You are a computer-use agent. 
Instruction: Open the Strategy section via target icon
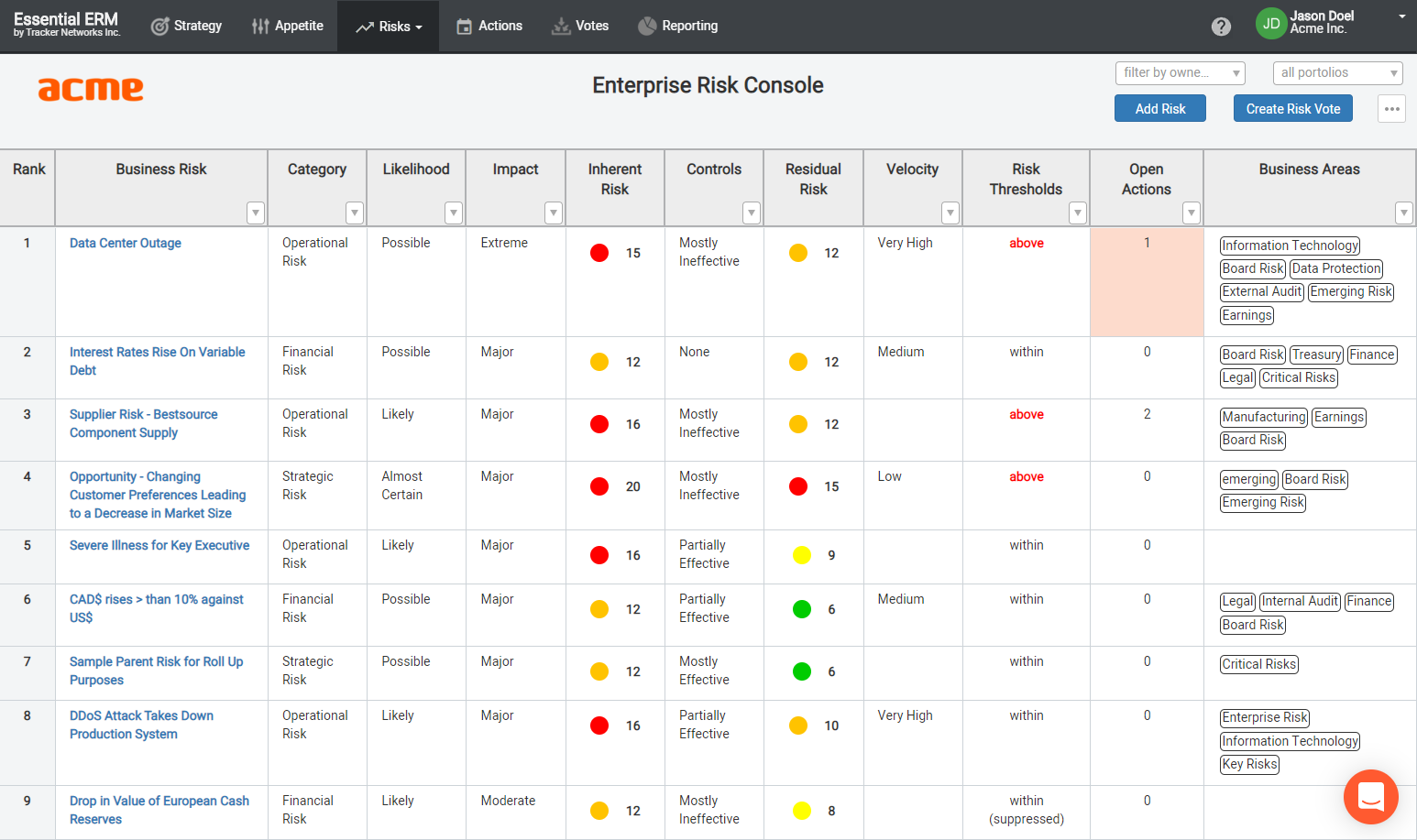pyautogui.click(x=161, y=26)
